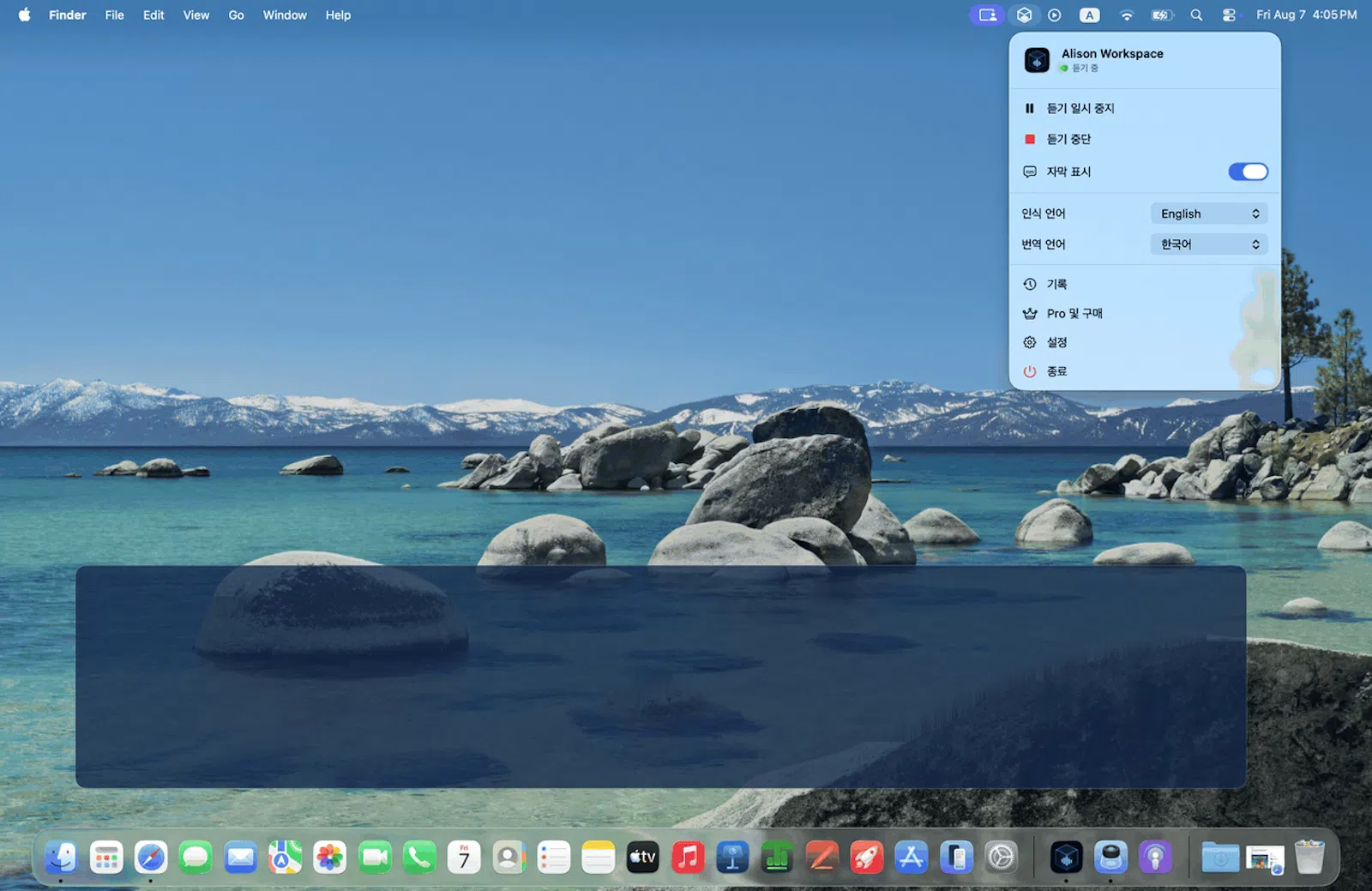
Task: Open Photos from the Dock
Action: point(329,857)
